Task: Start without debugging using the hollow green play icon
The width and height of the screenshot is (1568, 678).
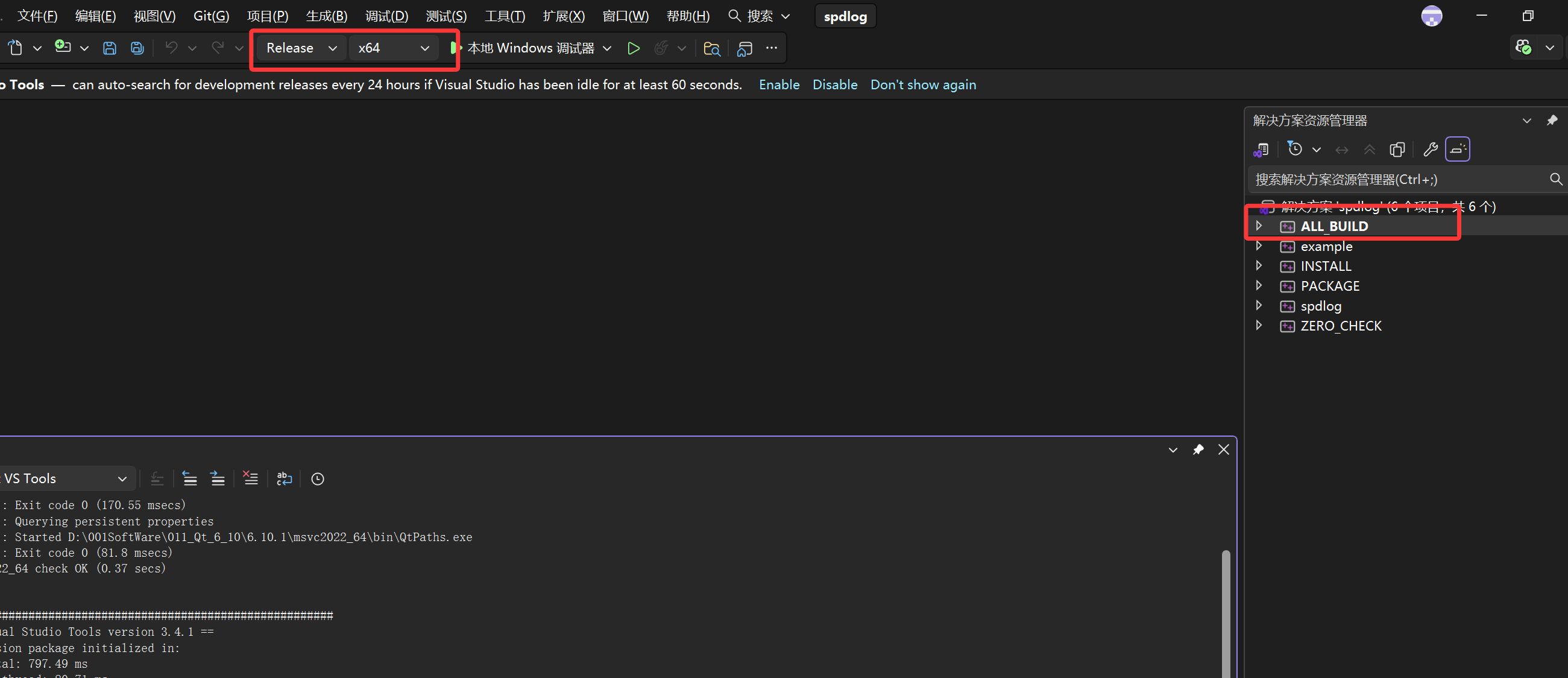Action: (x=634, y=48)
